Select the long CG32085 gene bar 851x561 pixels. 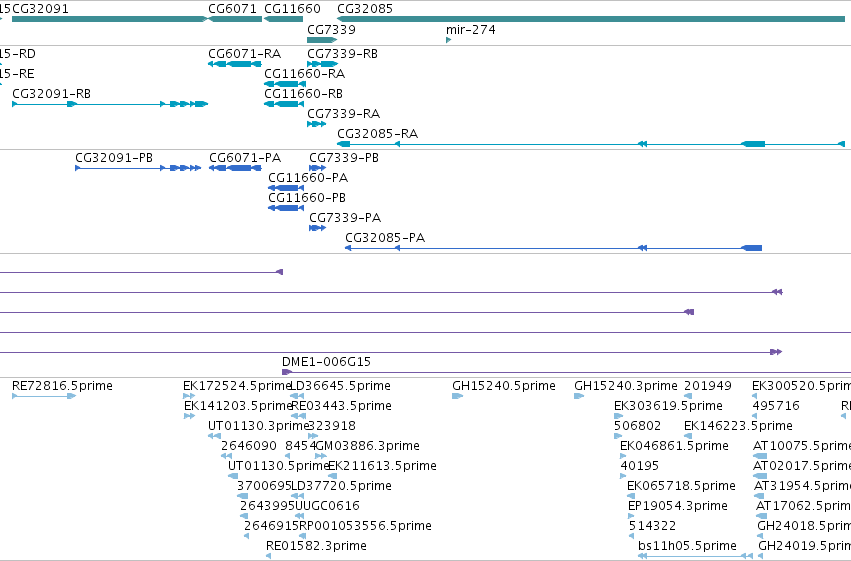click(x=591, y=19)
